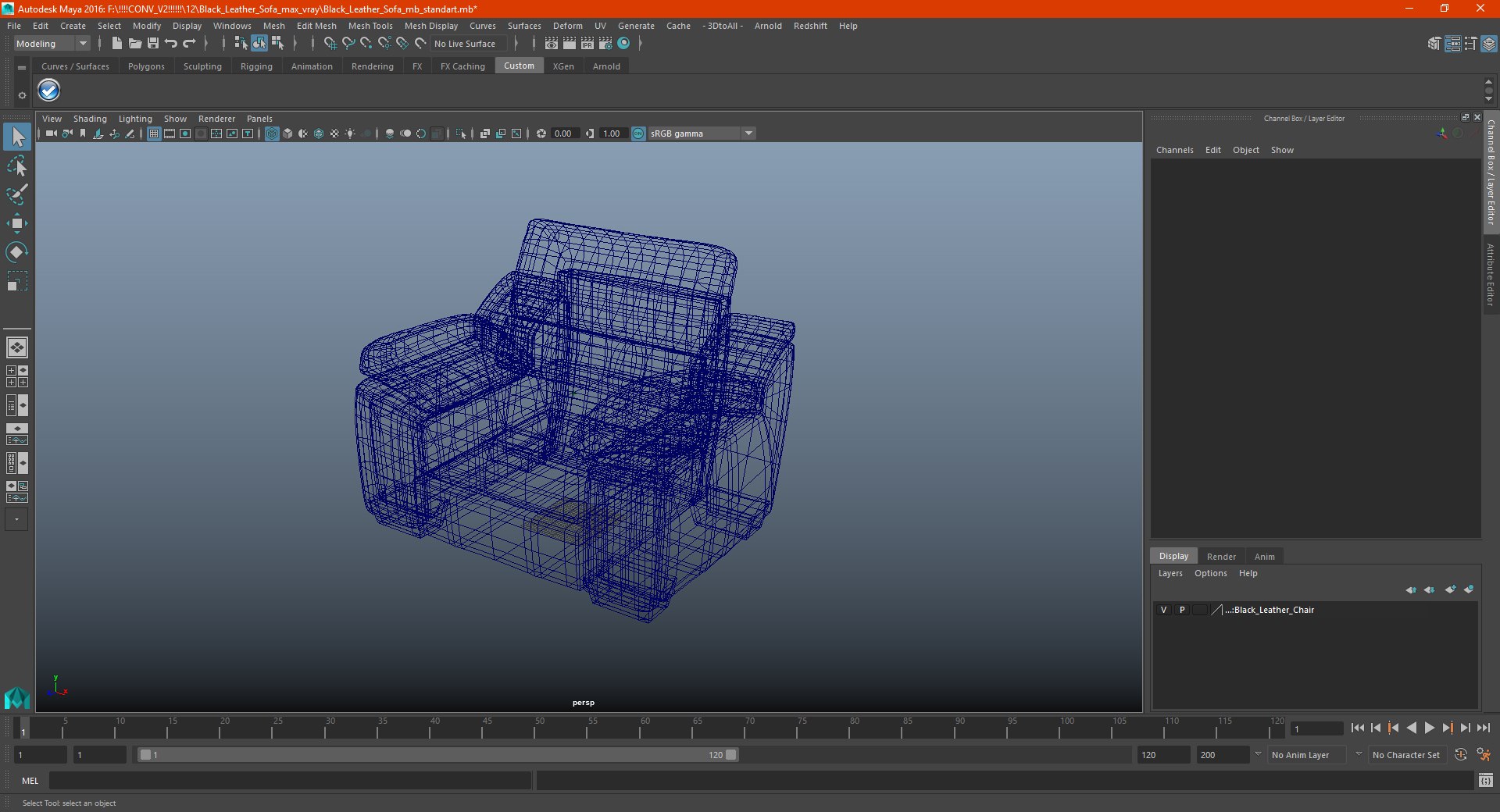Open the script editor icon
Viewport: 1500px width, 812px height.
point(1485,780)
